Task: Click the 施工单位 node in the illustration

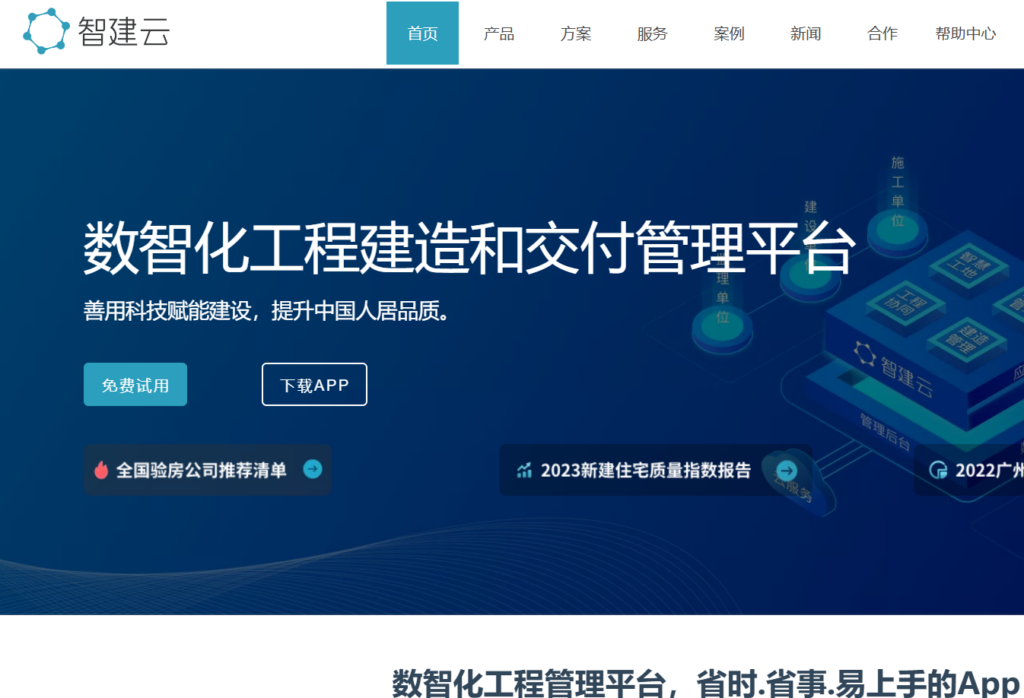Action: (x=896, y=222)
